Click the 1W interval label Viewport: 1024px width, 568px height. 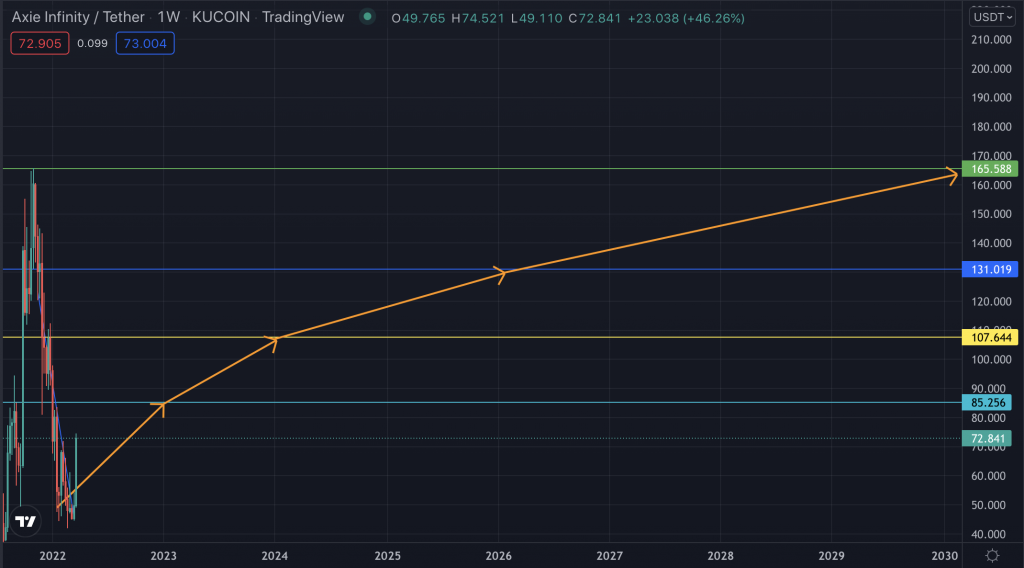[168, 17]
